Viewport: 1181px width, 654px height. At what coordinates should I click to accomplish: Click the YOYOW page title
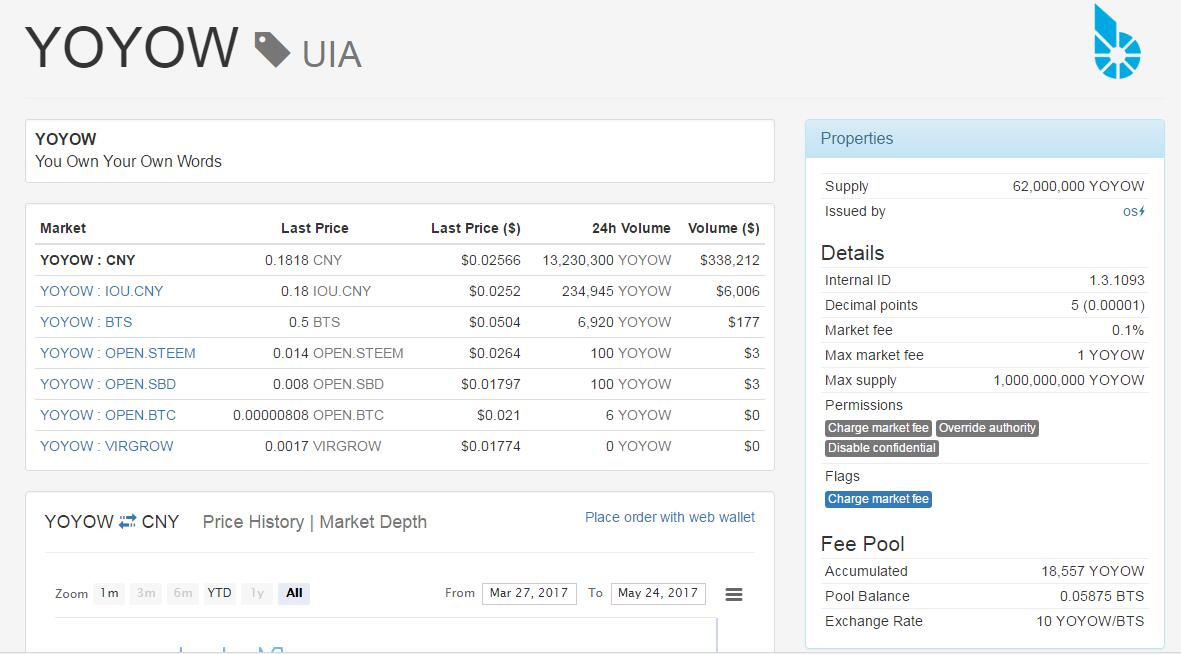[132, 47]
